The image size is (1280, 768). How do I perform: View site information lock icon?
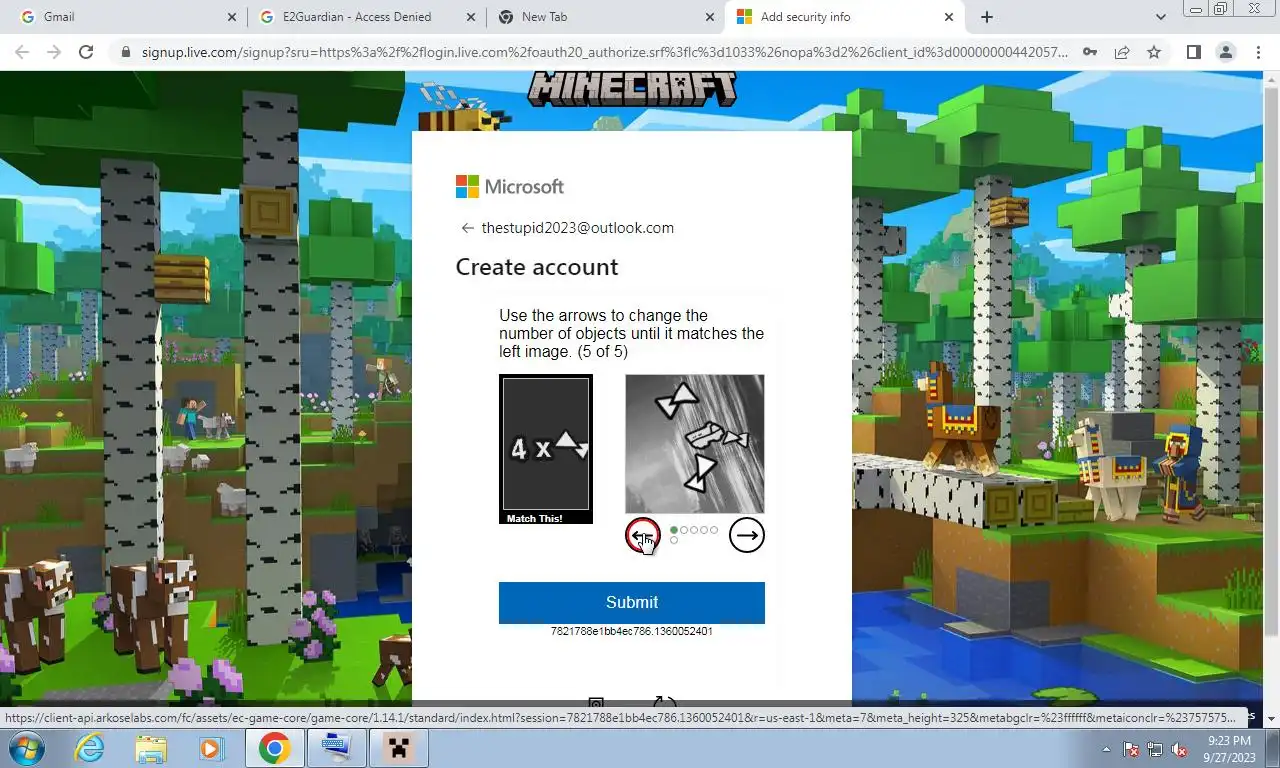(x=125, y=52)
